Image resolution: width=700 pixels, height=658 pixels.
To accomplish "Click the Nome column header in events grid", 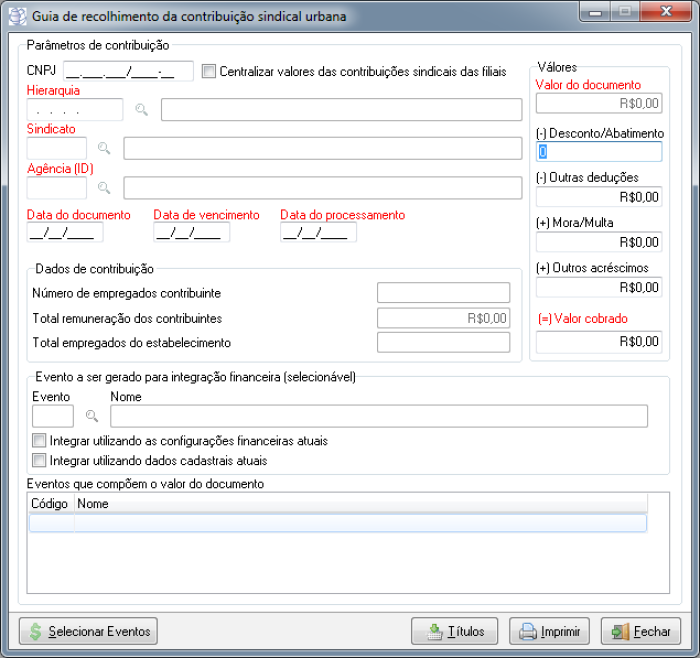I will coord(360,504).
